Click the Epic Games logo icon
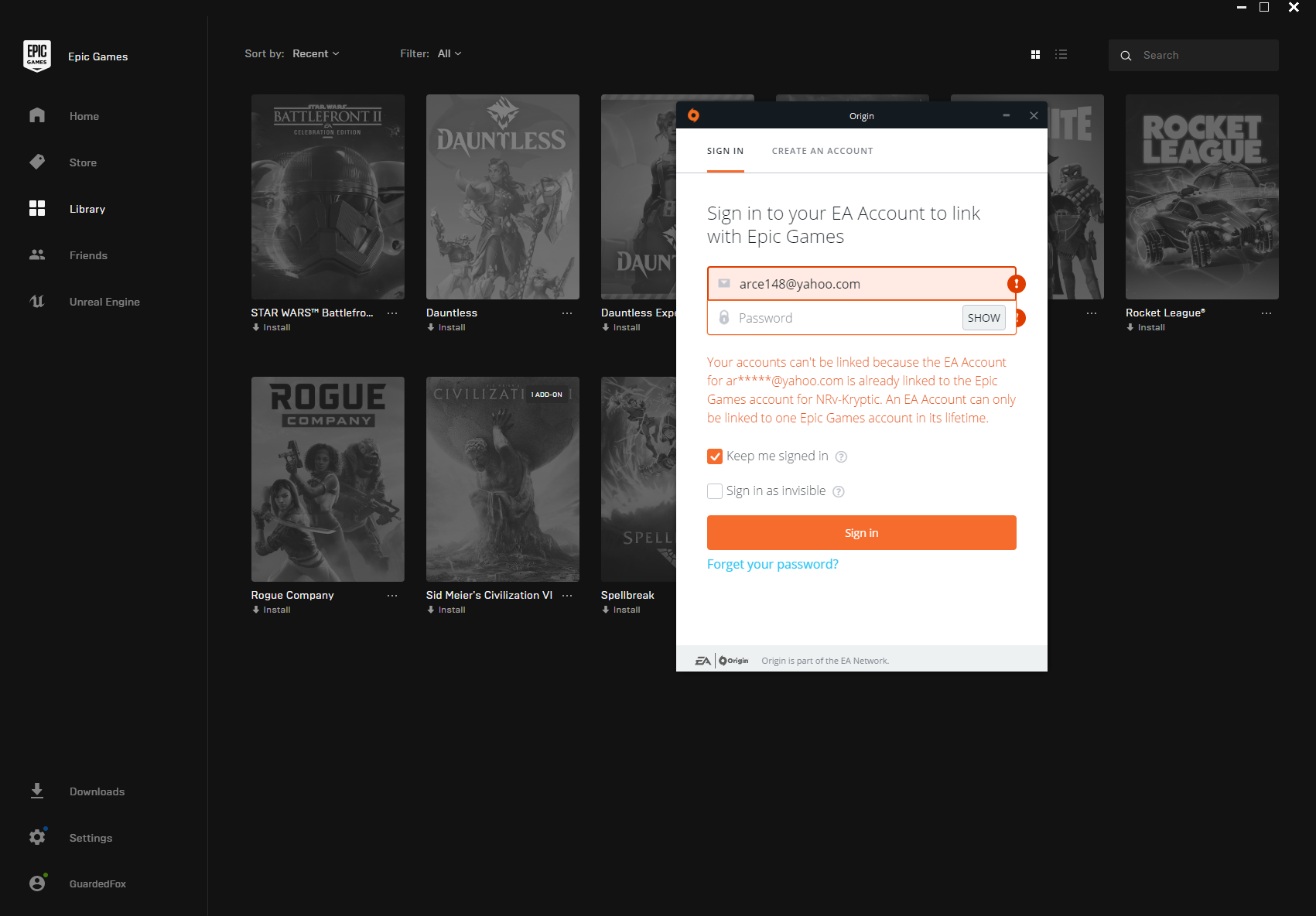The image size is (1316, 916). [x=37, y=56]
